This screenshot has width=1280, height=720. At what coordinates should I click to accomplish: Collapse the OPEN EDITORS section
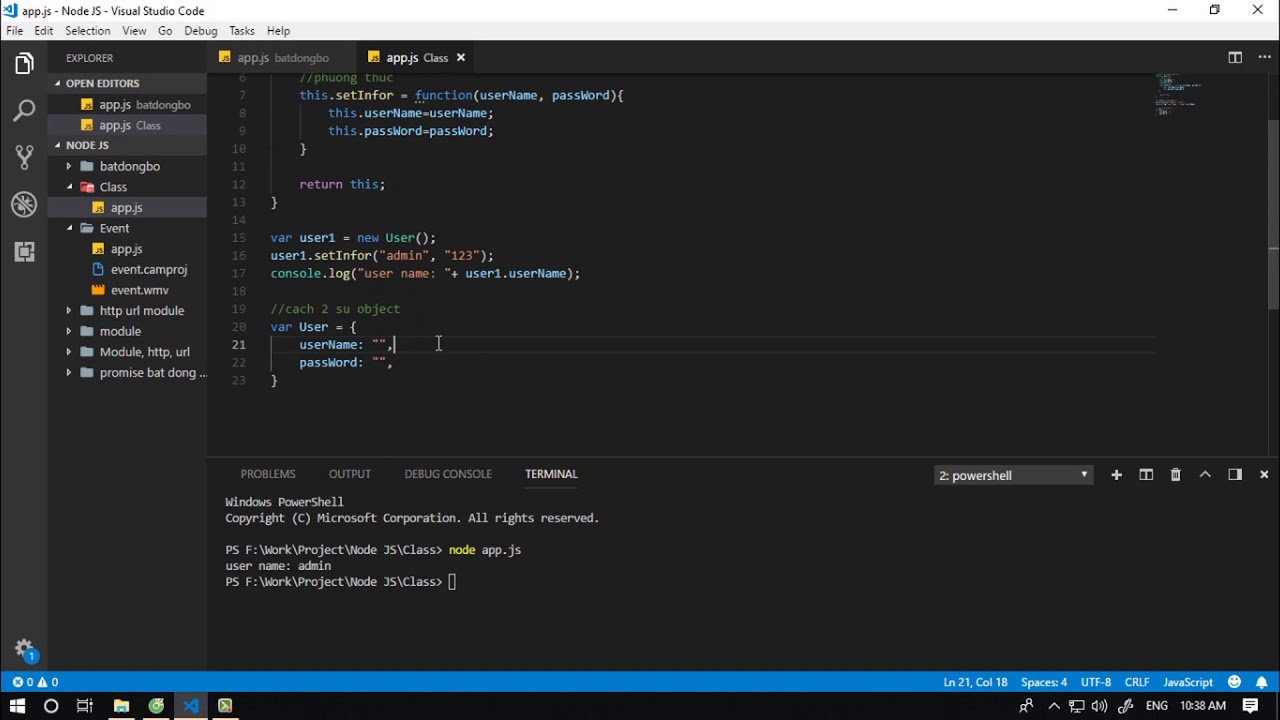pyautogui.click(x=127, y=83)
